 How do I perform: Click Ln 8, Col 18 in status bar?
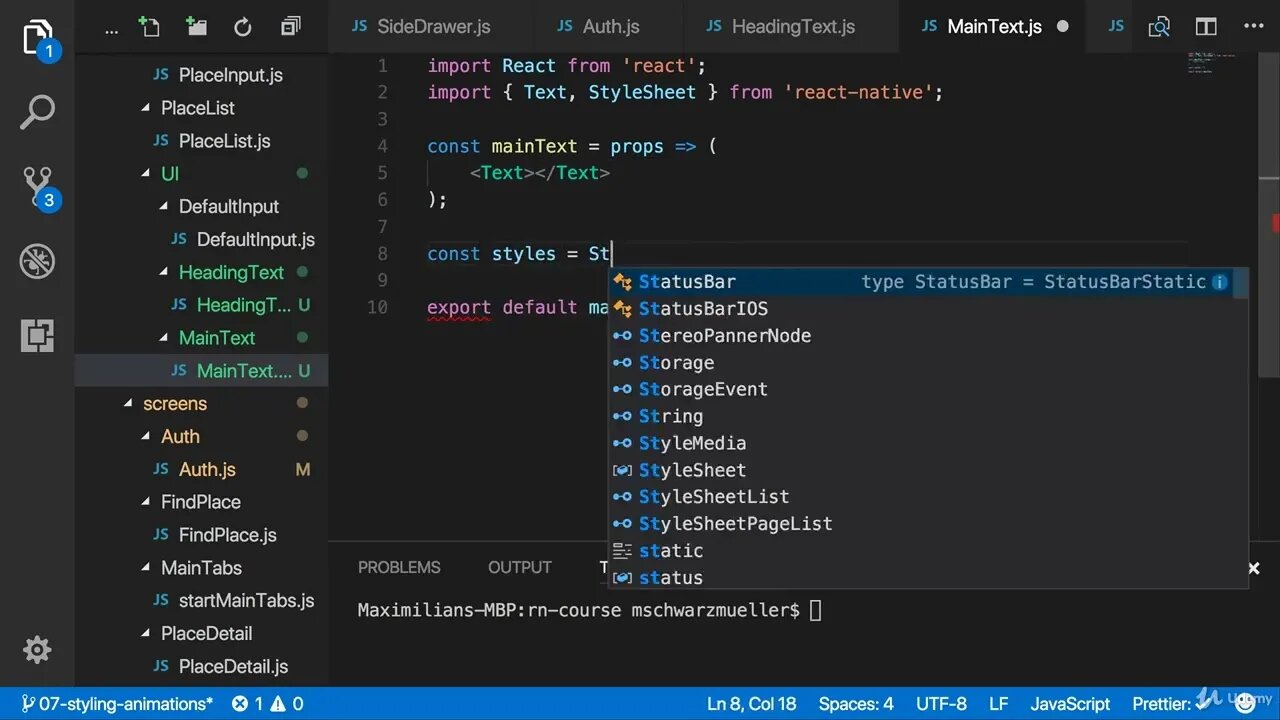pos(752,704)
